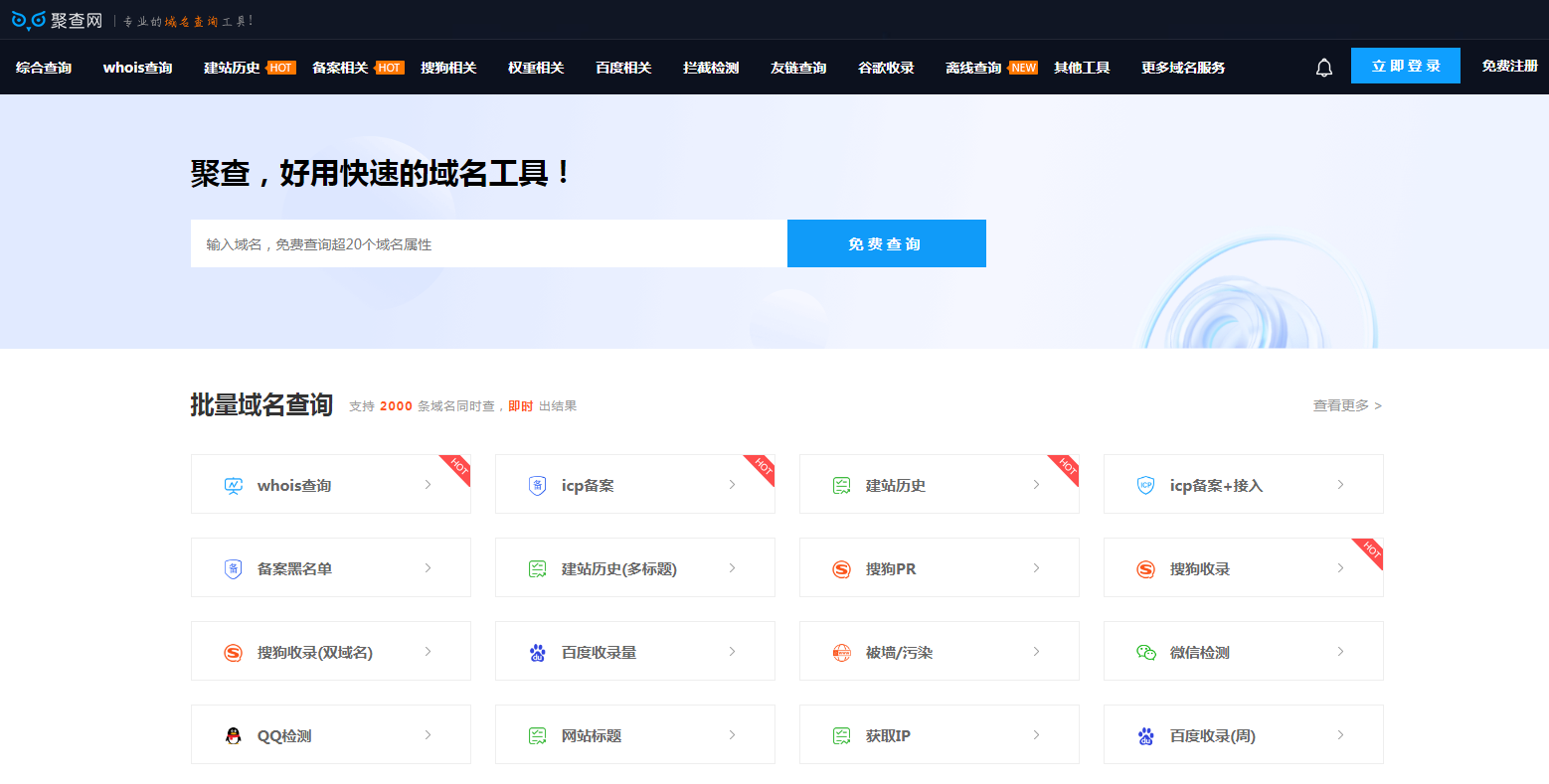Select the 获取IP card icon
Image resolution: width=1549 pixels, height=784 pixels.
point(842,734)
